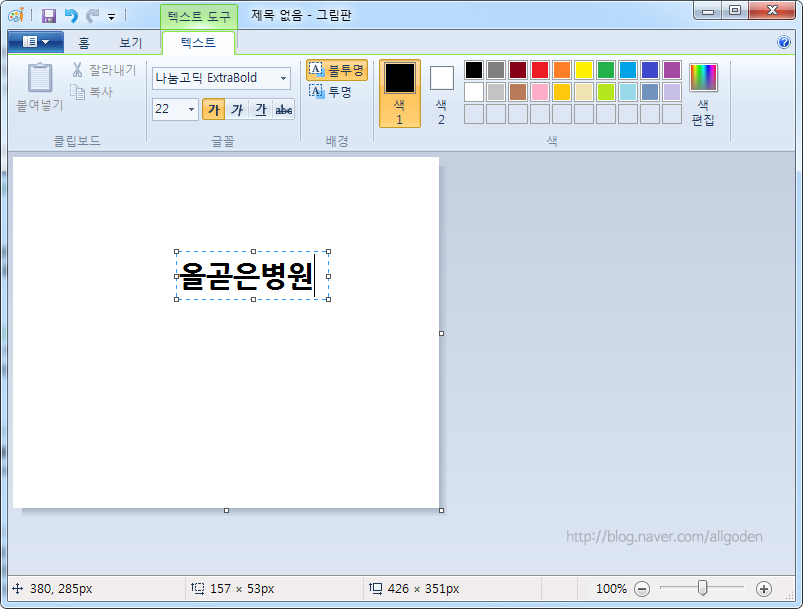This screenshot has width=803, height=609.
Task: Click the zoom in plus button
Action: (764, 589)
